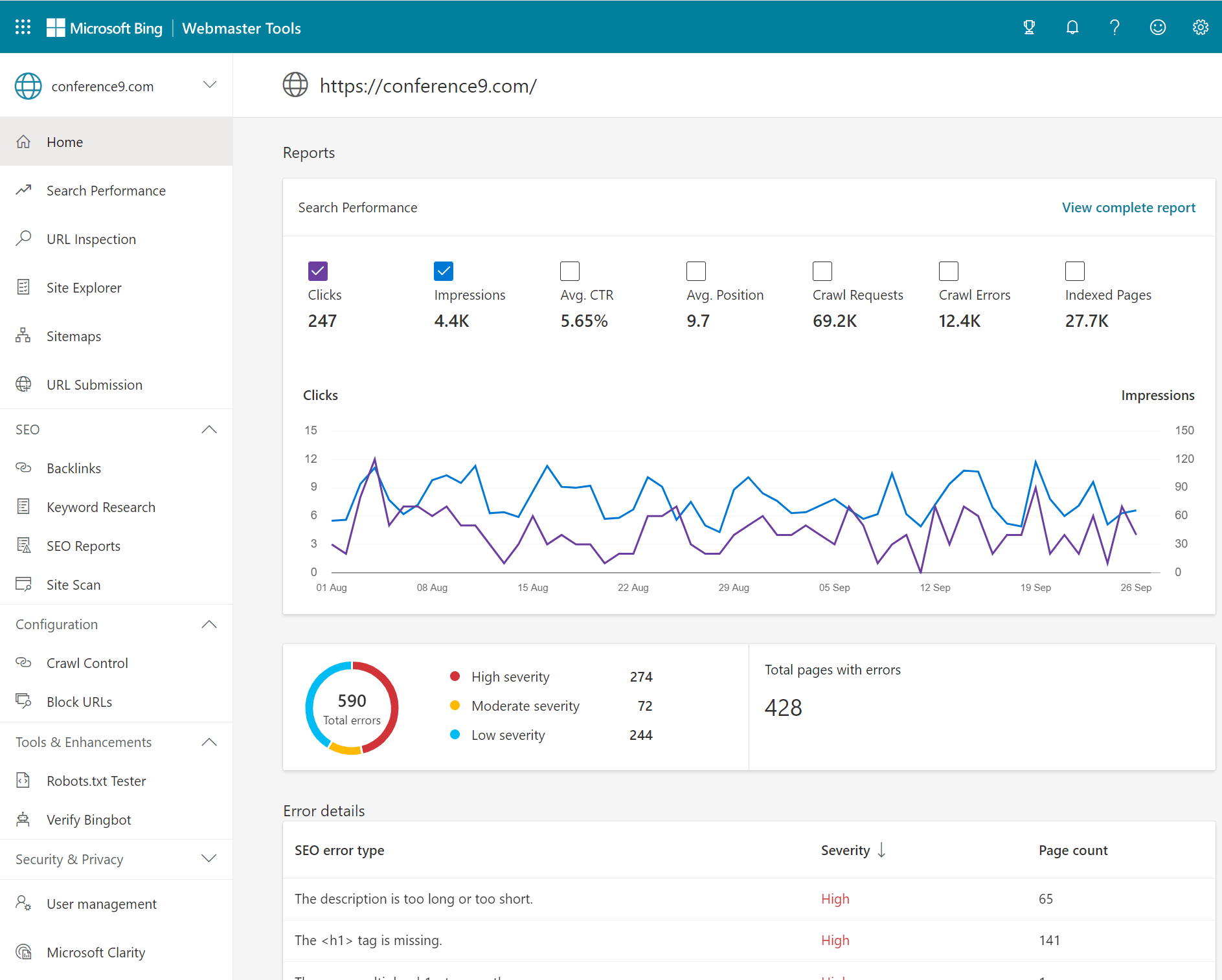Viewport: 1222px width, 980px height.
Task: Disable the Impressions checkbox
Action: [443, 271]
